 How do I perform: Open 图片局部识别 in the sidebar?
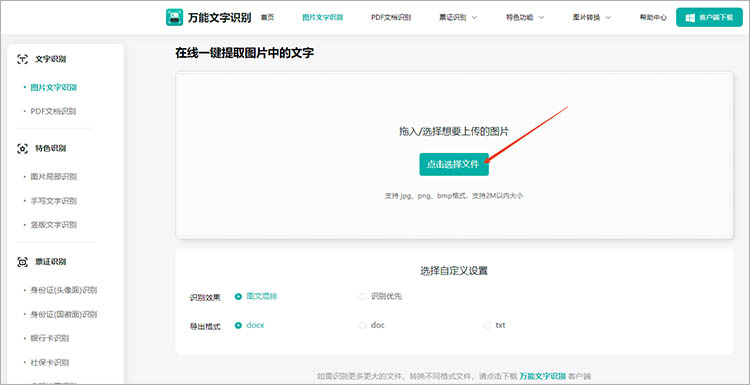[x=54, y=177]
